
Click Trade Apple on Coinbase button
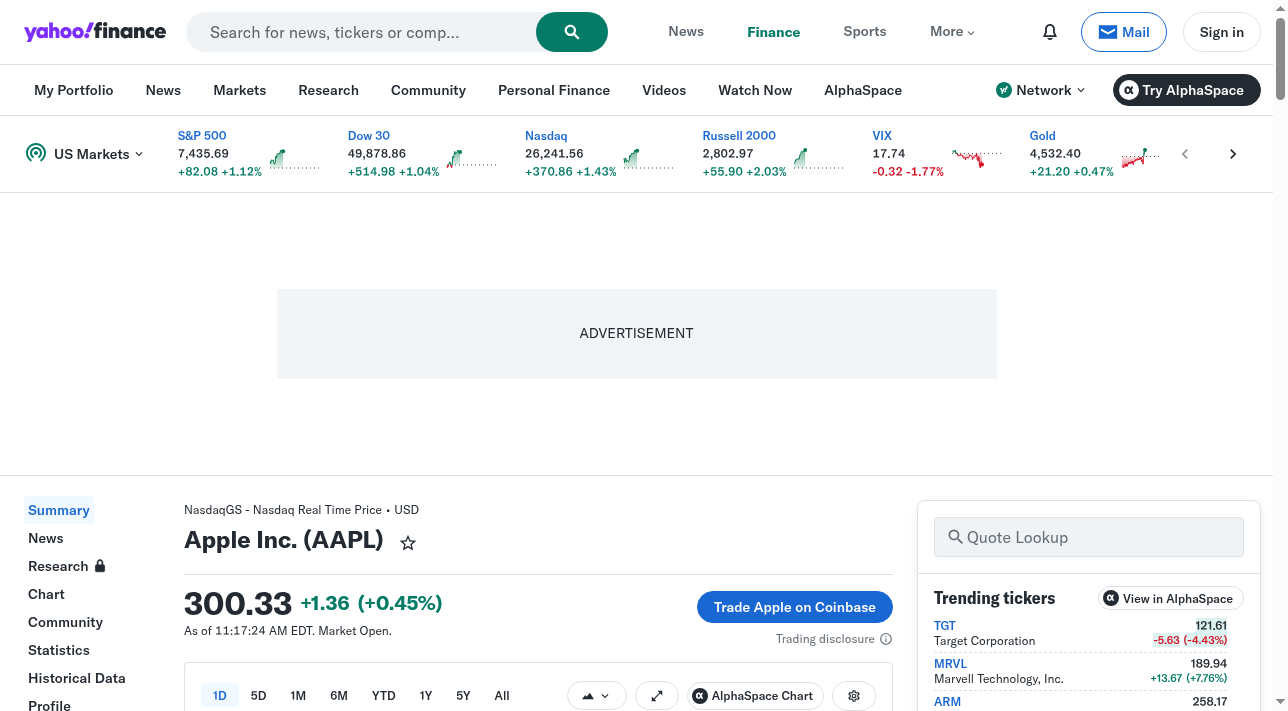coord(795,607)
